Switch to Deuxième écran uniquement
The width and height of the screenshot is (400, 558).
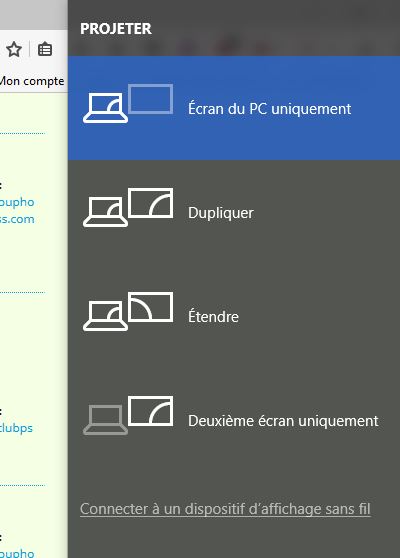point(234,421)
